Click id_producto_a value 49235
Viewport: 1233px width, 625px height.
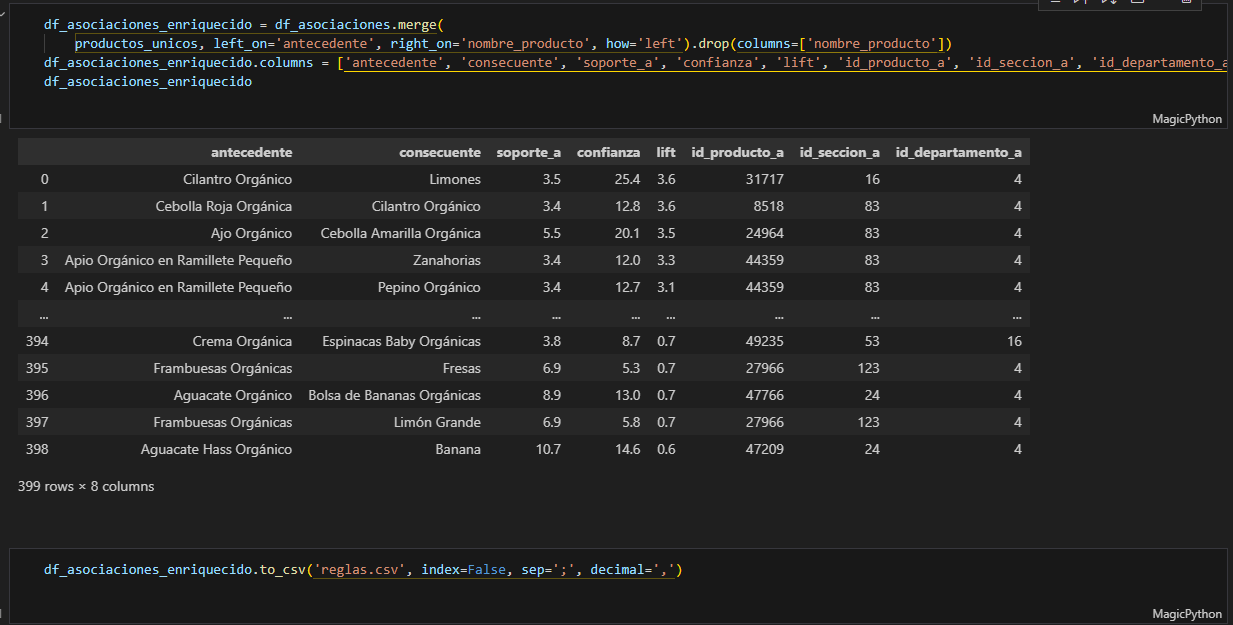(x=765, y=341)
